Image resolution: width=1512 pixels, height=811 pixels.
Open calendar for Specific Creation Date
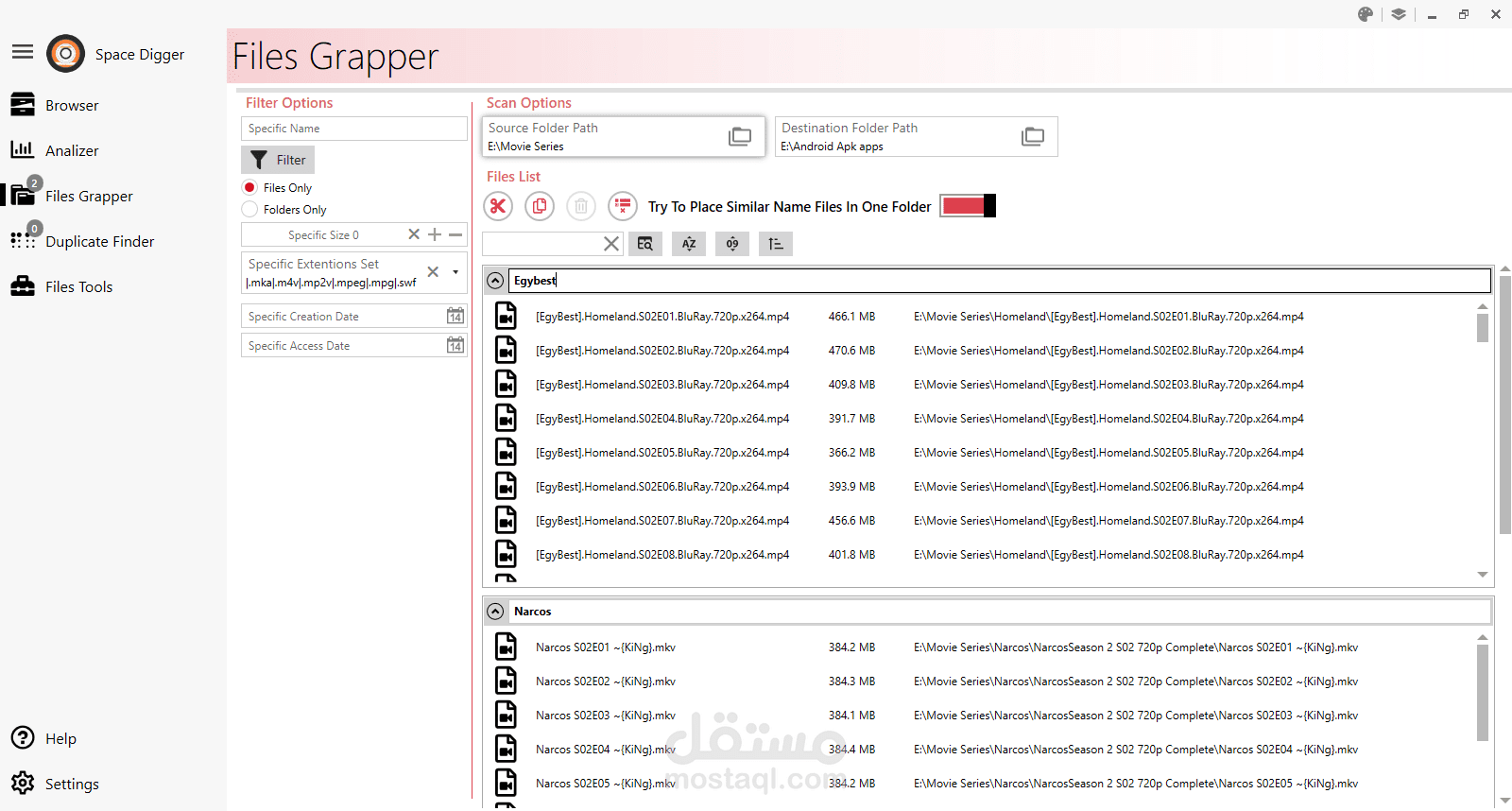coord(455,316)
